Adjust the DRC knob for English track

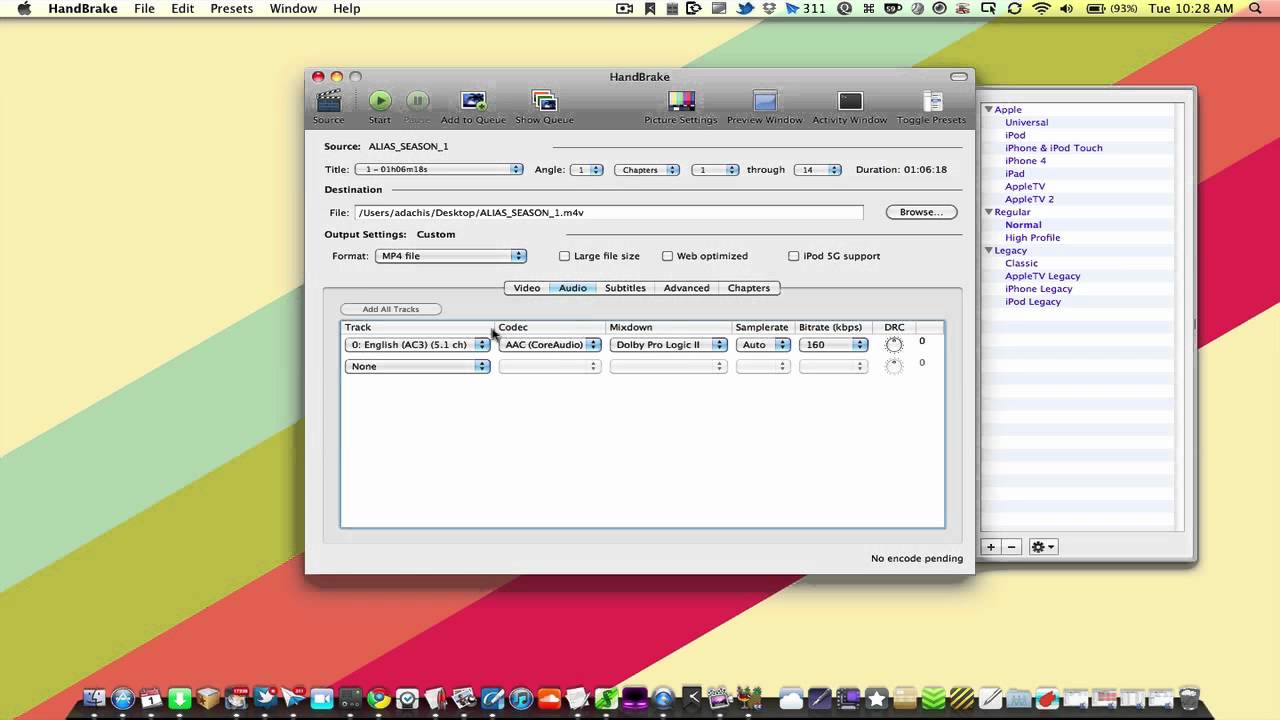pyautogui.click(x=894, y=345)
